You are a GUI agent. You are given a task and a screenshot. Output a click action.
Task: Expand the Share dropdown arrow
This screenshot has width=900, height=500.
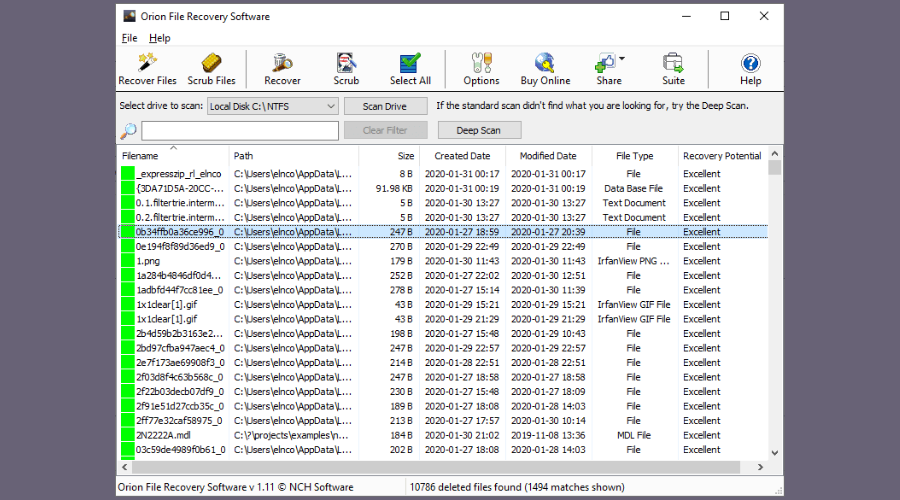click(x=622, y=59)
